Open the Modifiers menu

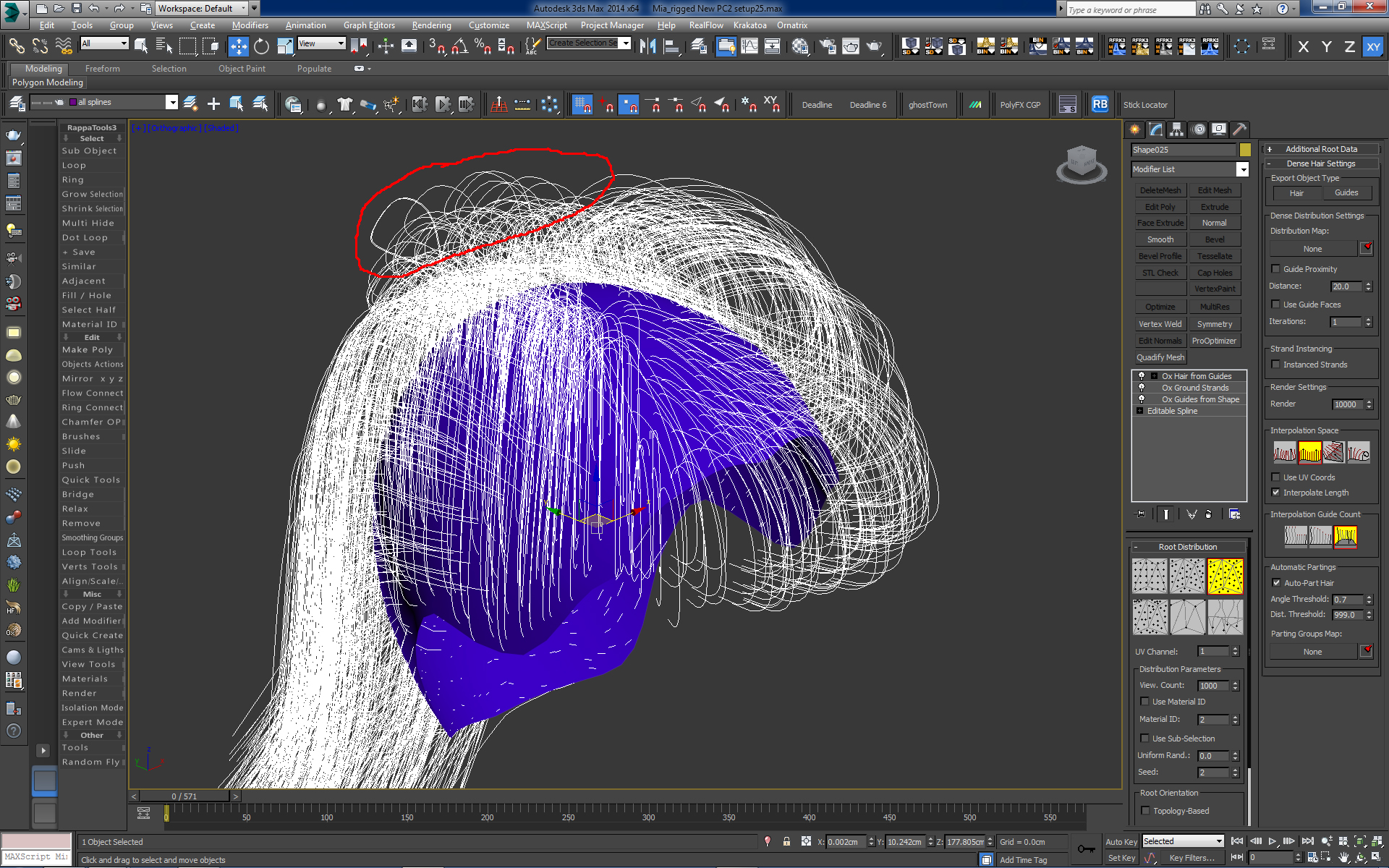[250, 25]
